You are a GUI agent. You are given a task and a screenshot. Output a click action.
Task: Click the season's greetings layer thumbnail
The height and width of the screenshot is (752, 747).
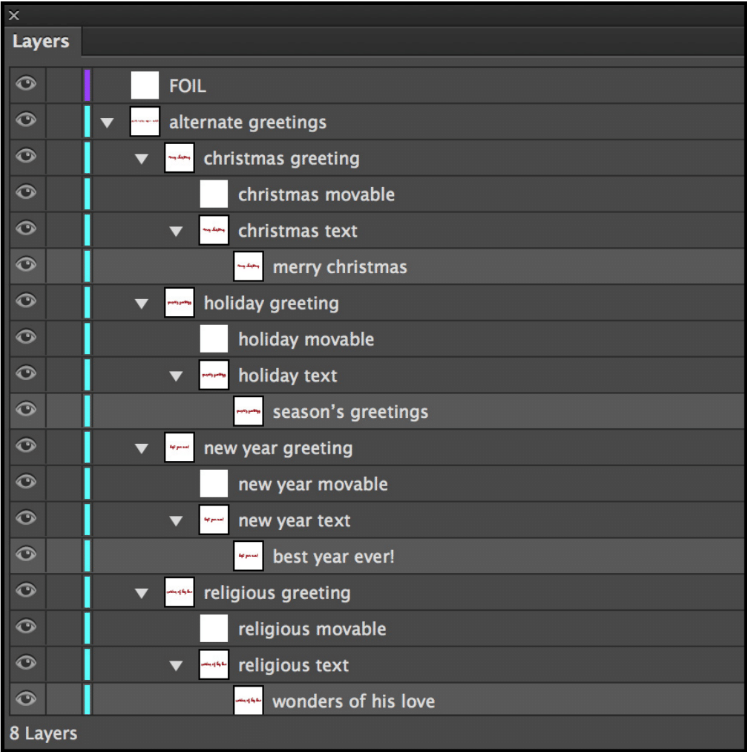248,411
